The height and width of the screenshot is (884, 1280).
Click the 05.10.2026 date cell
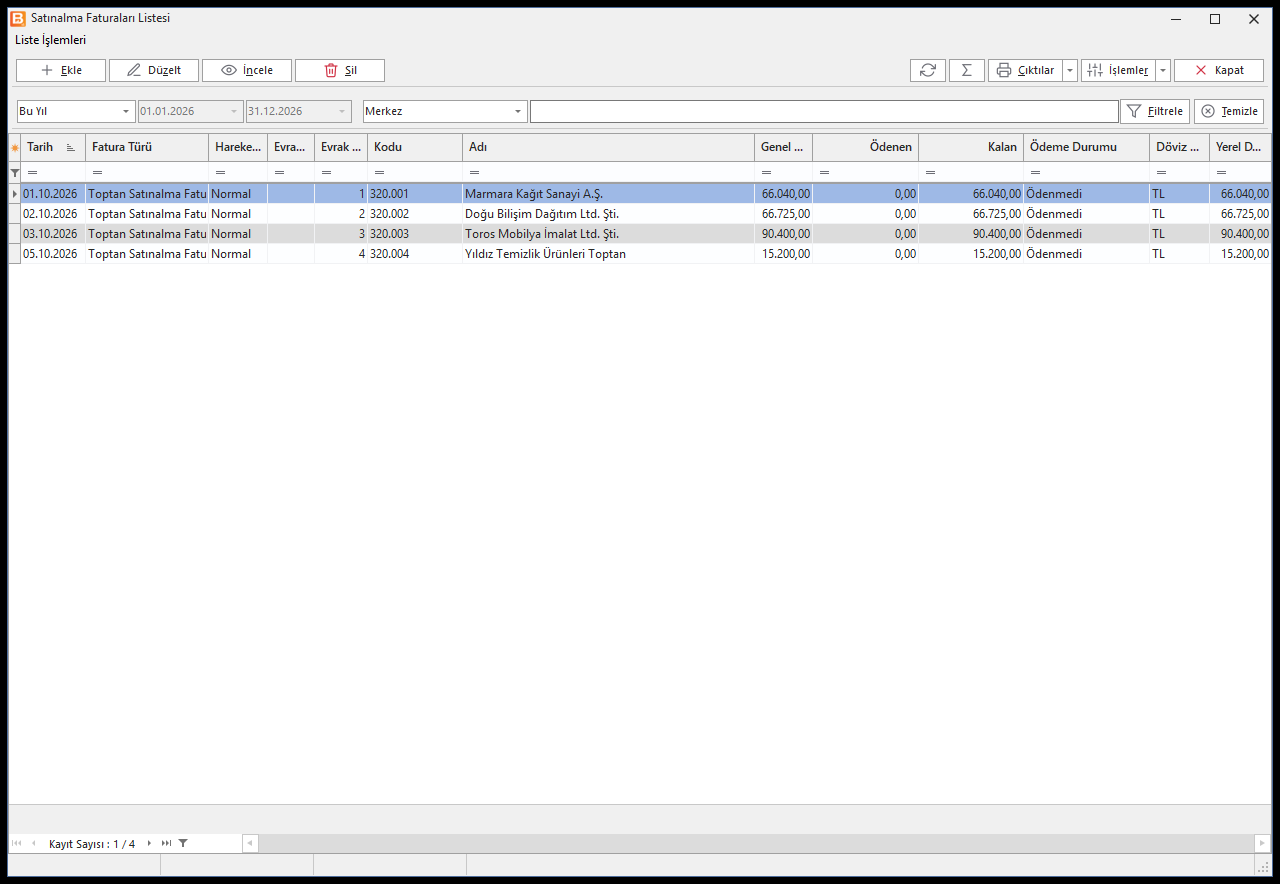click(x=53, y=254)
